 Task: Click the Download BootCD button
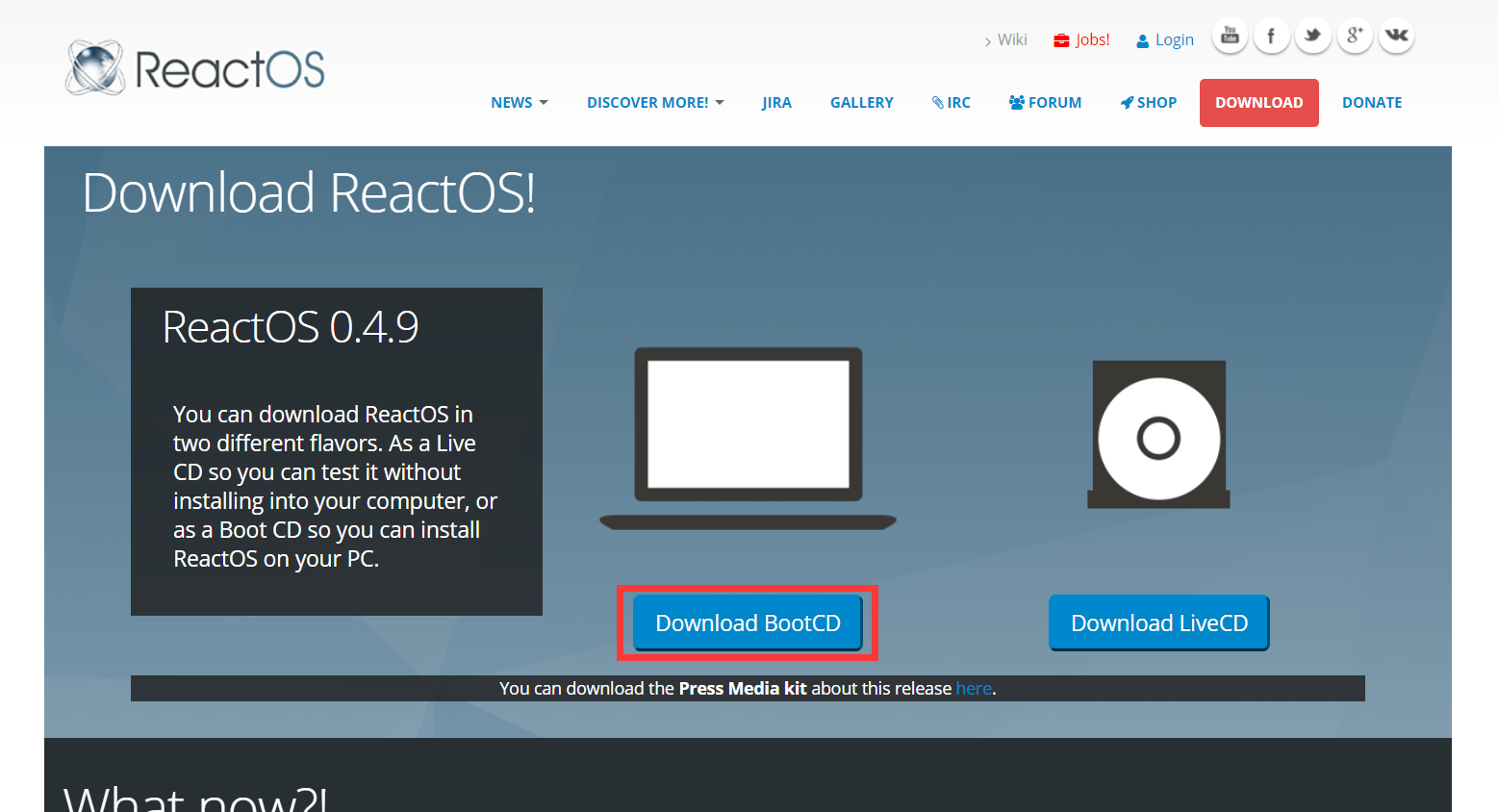point(748,623)
